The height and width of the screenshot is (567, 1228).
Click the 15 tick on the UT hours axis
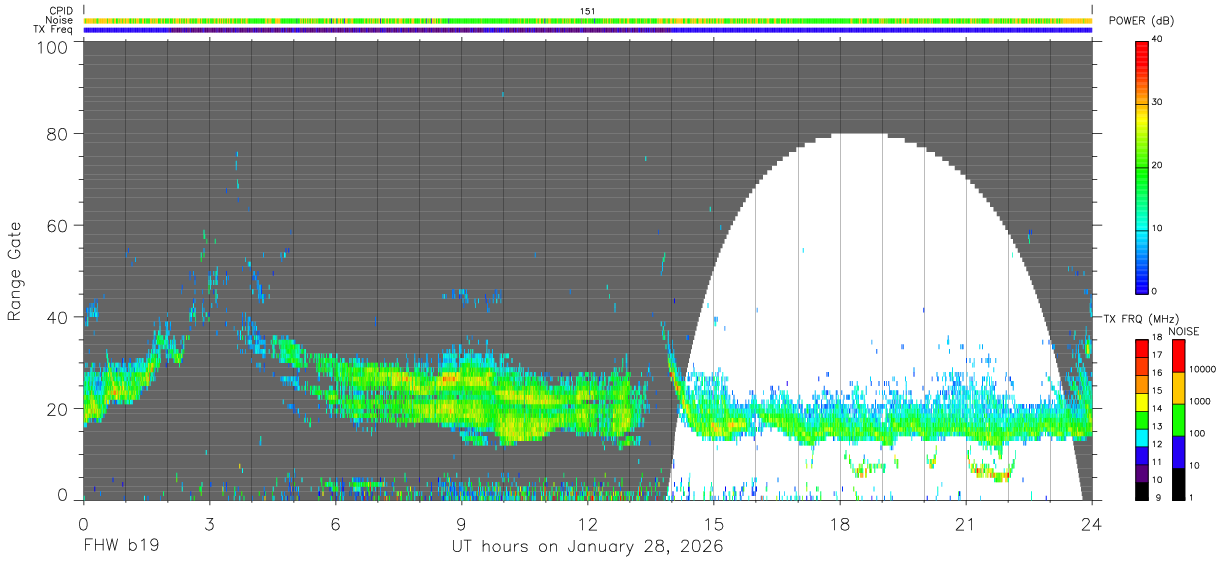(713, 523)
